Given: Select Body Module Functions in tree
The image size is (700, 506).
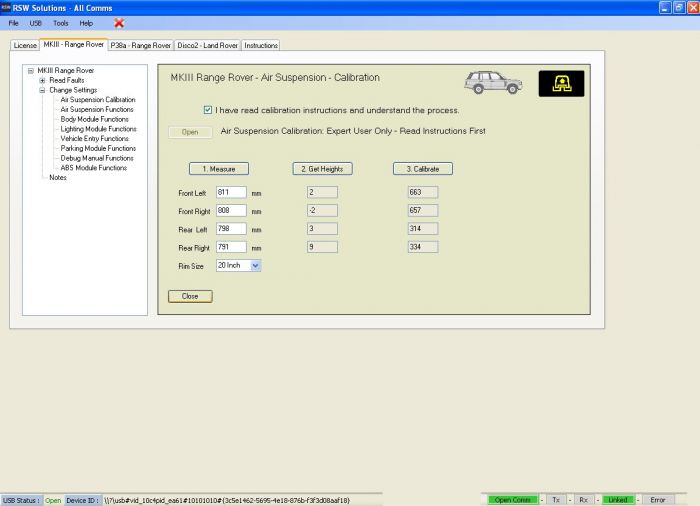Looking at the screenshot, I should (95, 119).
